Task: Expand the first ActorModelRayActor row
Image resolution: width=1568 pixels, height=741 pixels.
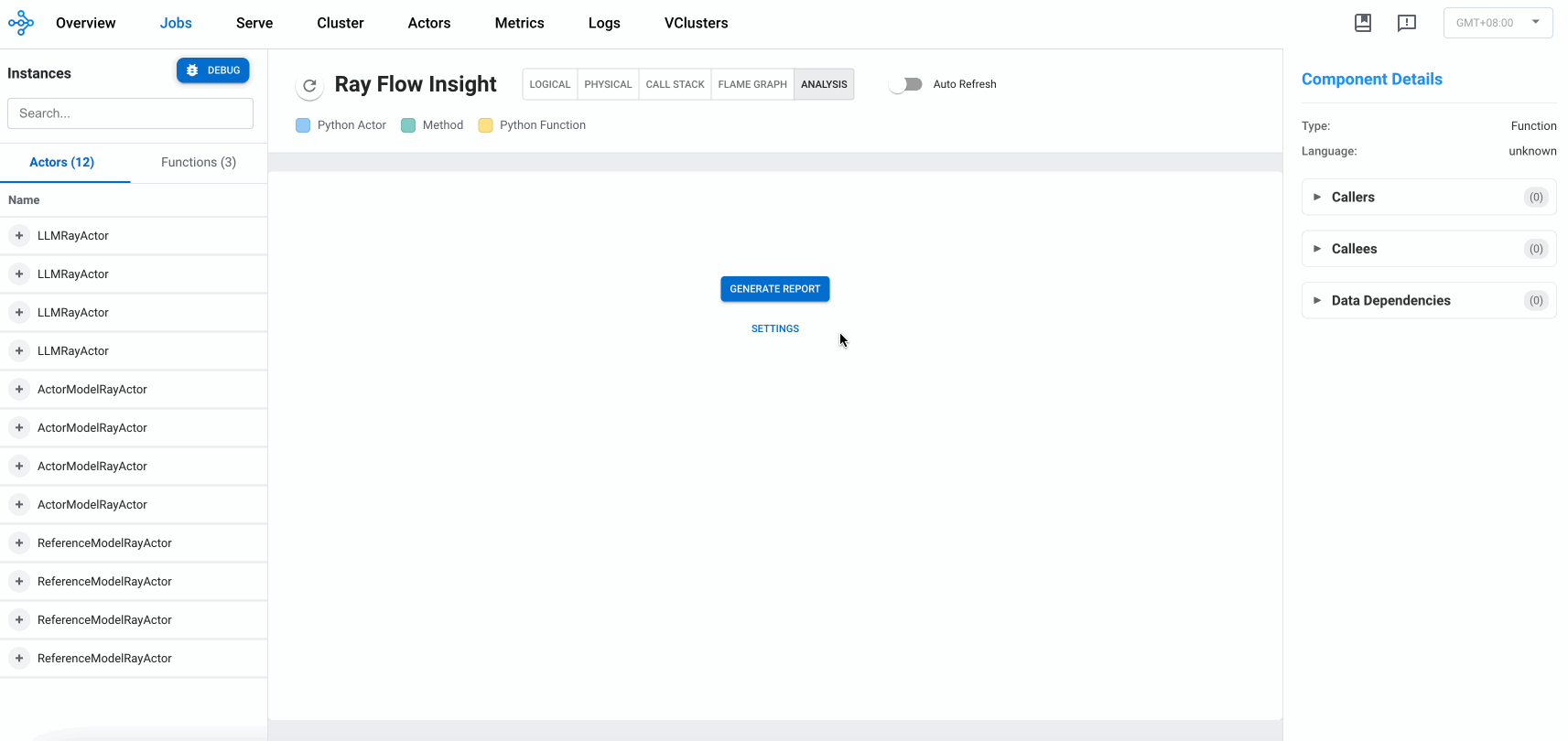Action: [x=19, y=390]
